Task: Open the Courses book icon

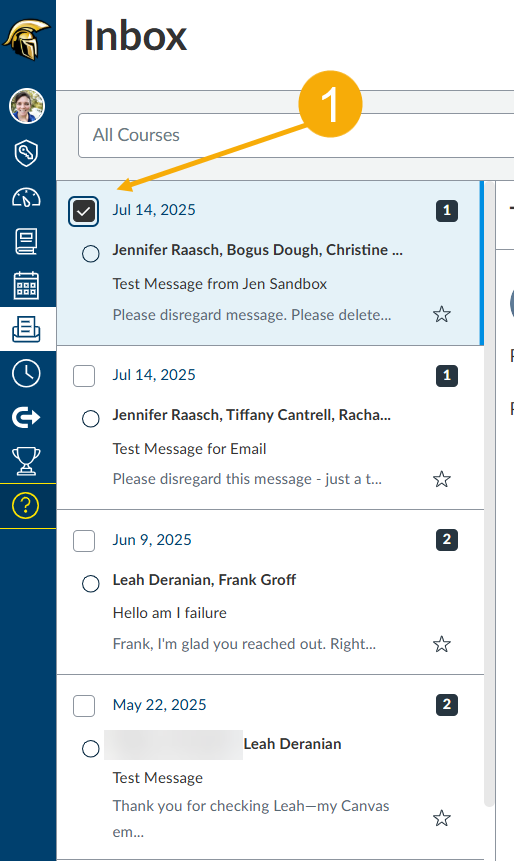Action: [26, 242]
